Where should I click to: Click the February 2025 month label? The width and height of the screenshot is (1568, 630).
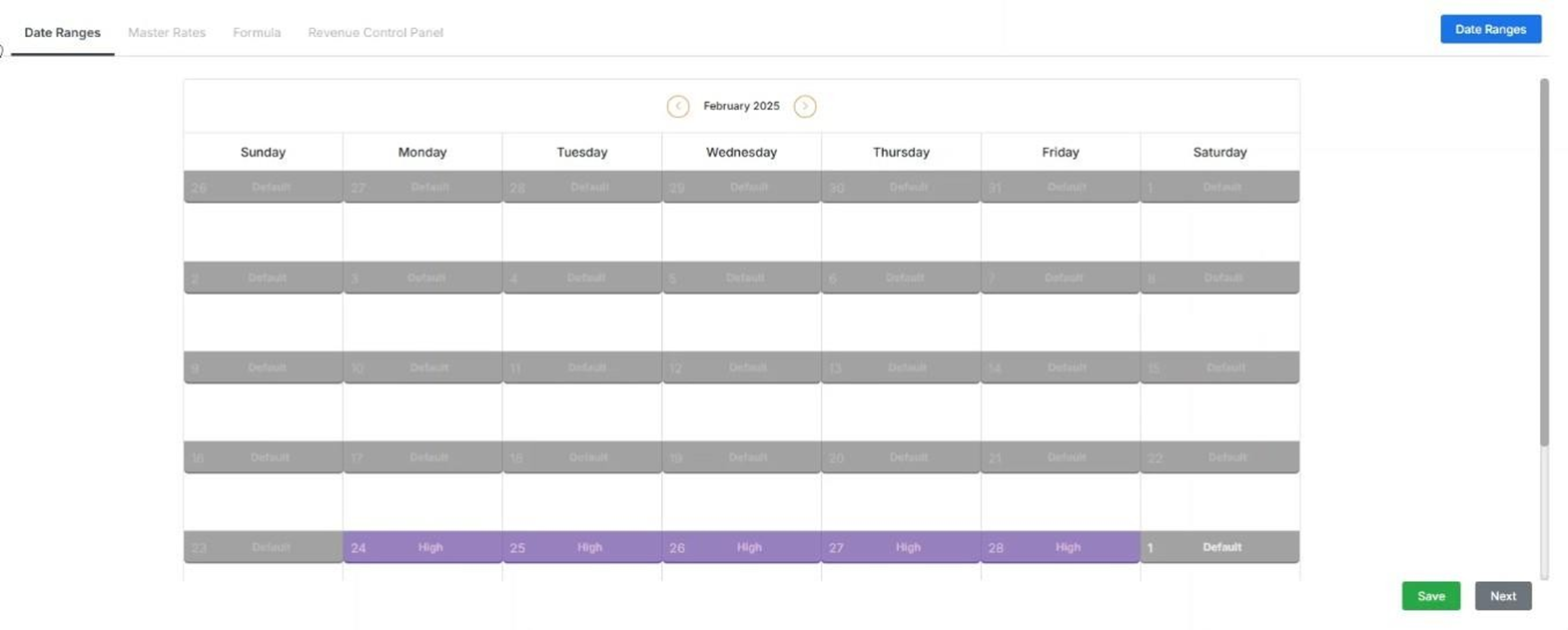click(x=741, y=106)
